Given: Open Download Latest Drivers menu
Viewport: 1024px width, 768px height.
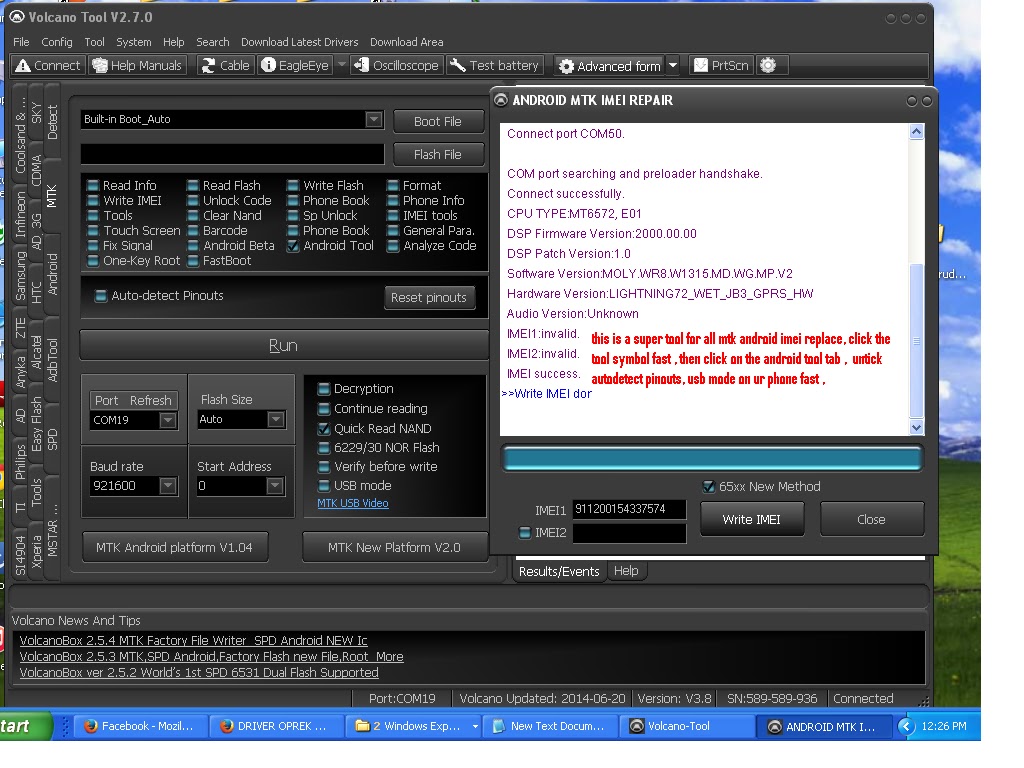Looking at the screenshot, I should tap(300, 42).
